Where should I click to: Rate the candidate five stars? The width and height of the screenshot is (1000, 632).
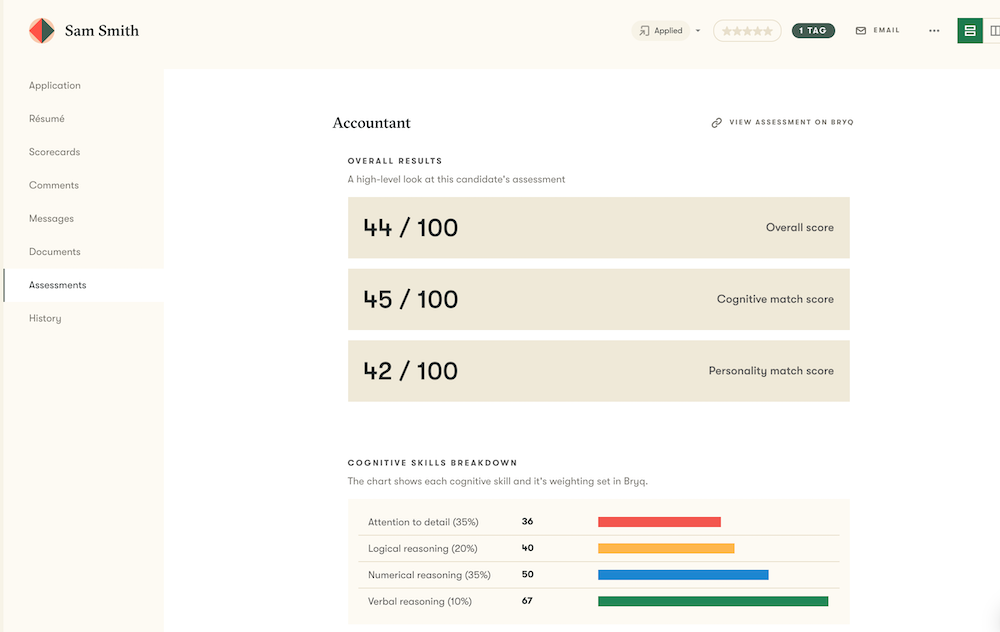(768, 31)
